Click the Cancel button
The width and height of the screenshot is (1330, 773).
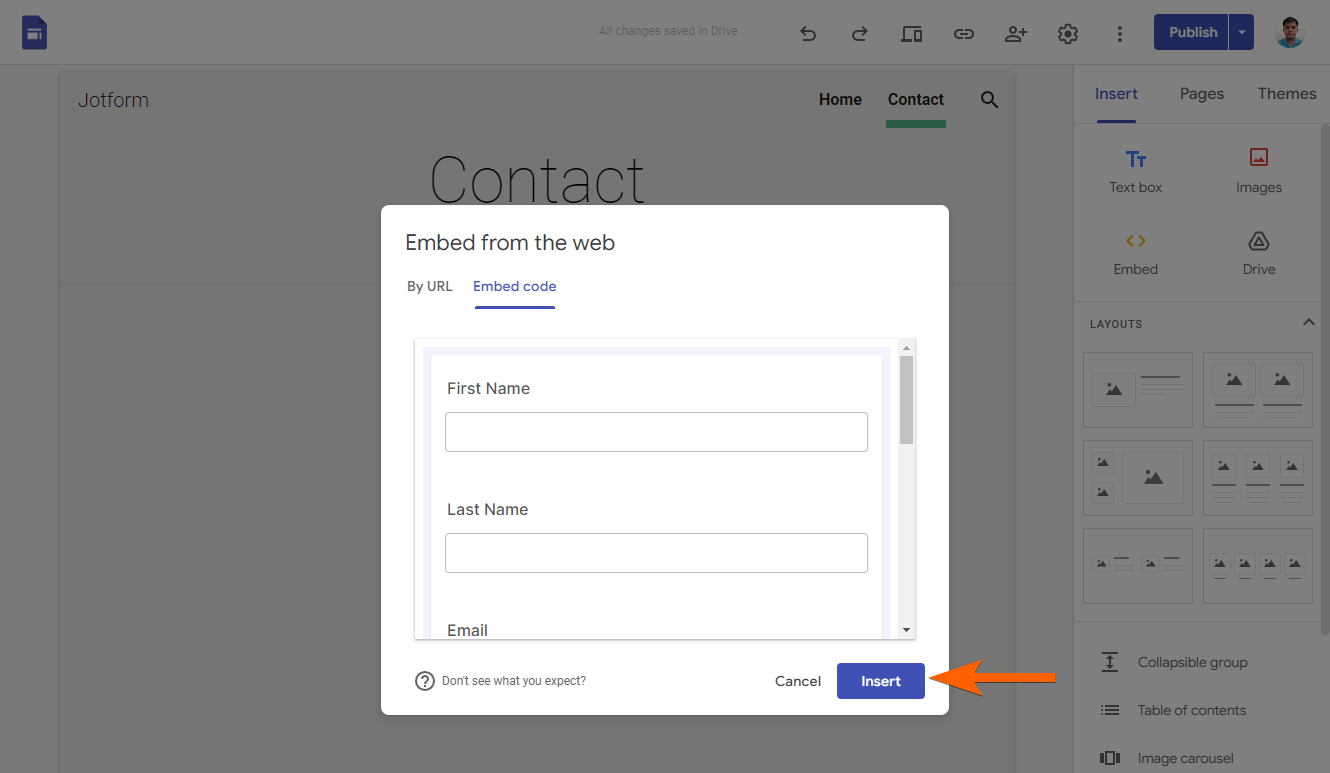click(x=797, y=681)
